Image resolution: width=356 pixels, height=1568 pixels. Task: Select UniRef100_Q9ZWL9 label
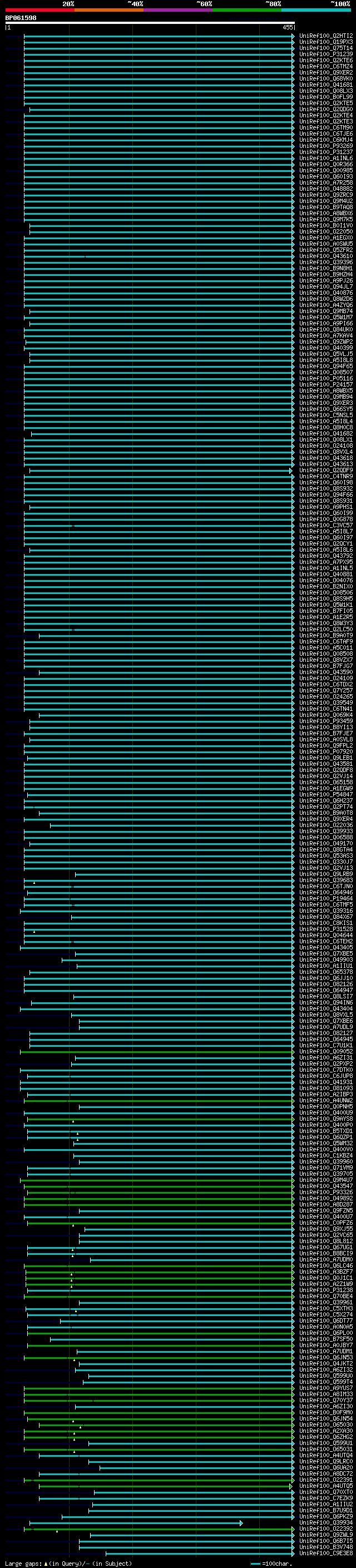pyautogui.click(x=326, y=1534)
